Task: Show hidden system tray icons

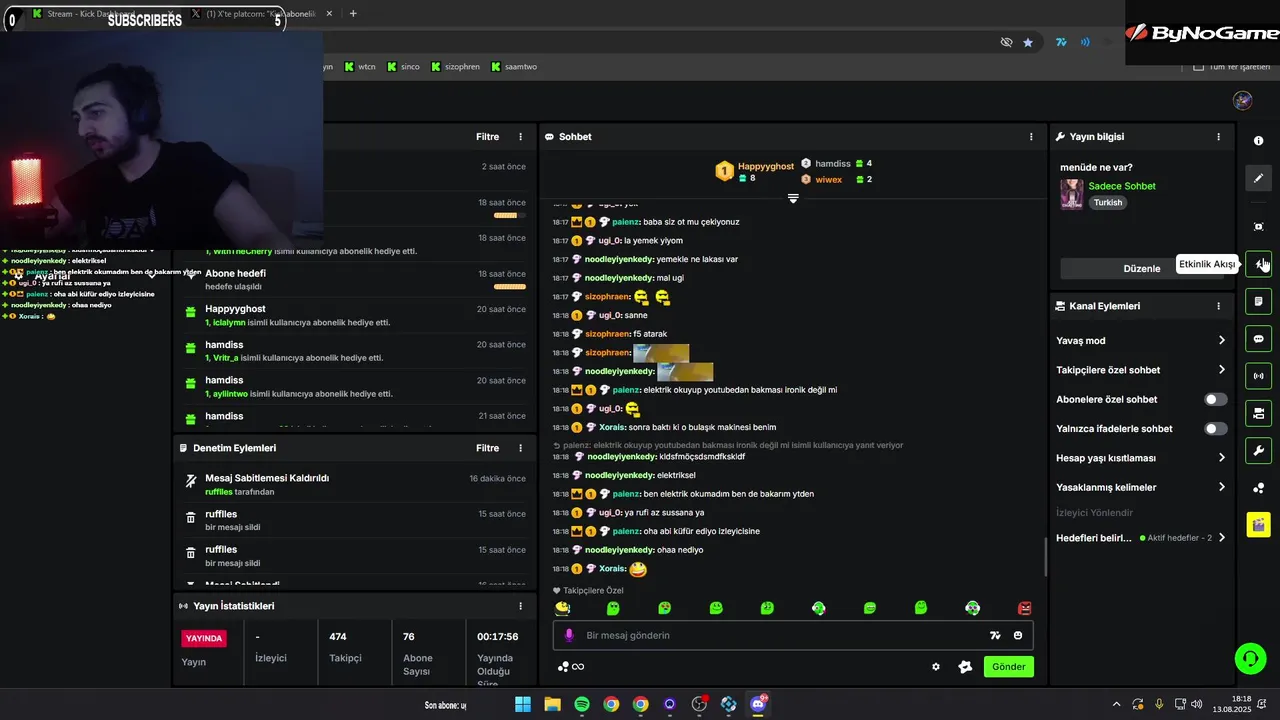Action: [1117, 704]
